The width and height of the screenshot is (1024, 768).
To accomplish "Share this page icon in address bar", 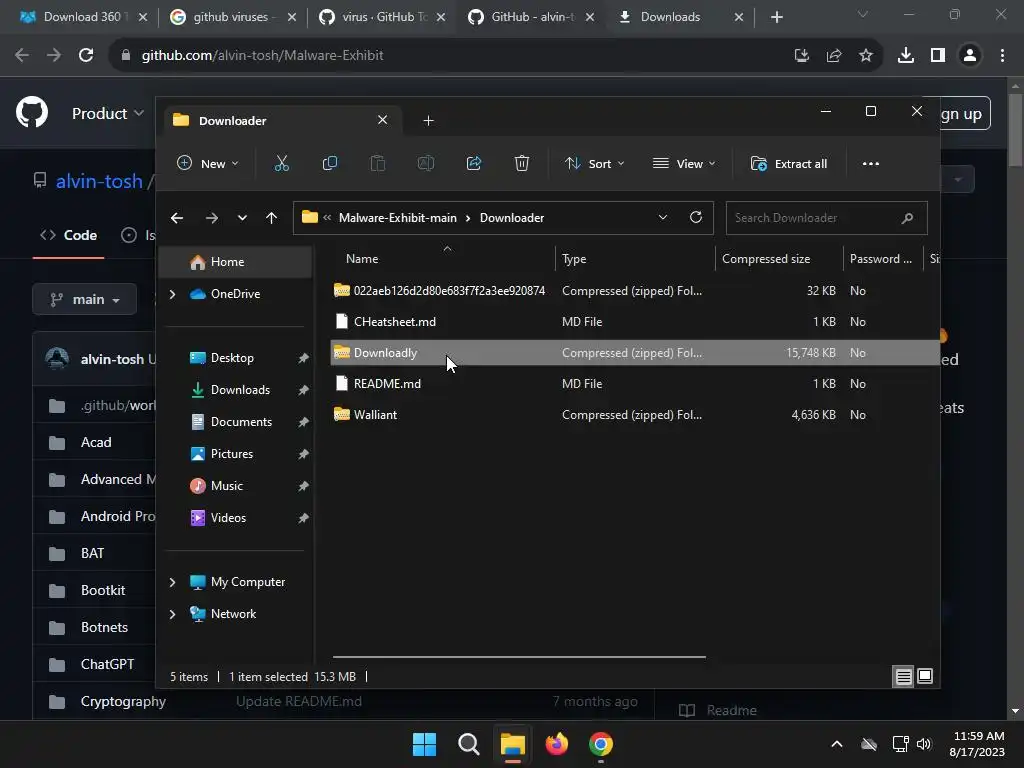I will [x=834, y=56].
